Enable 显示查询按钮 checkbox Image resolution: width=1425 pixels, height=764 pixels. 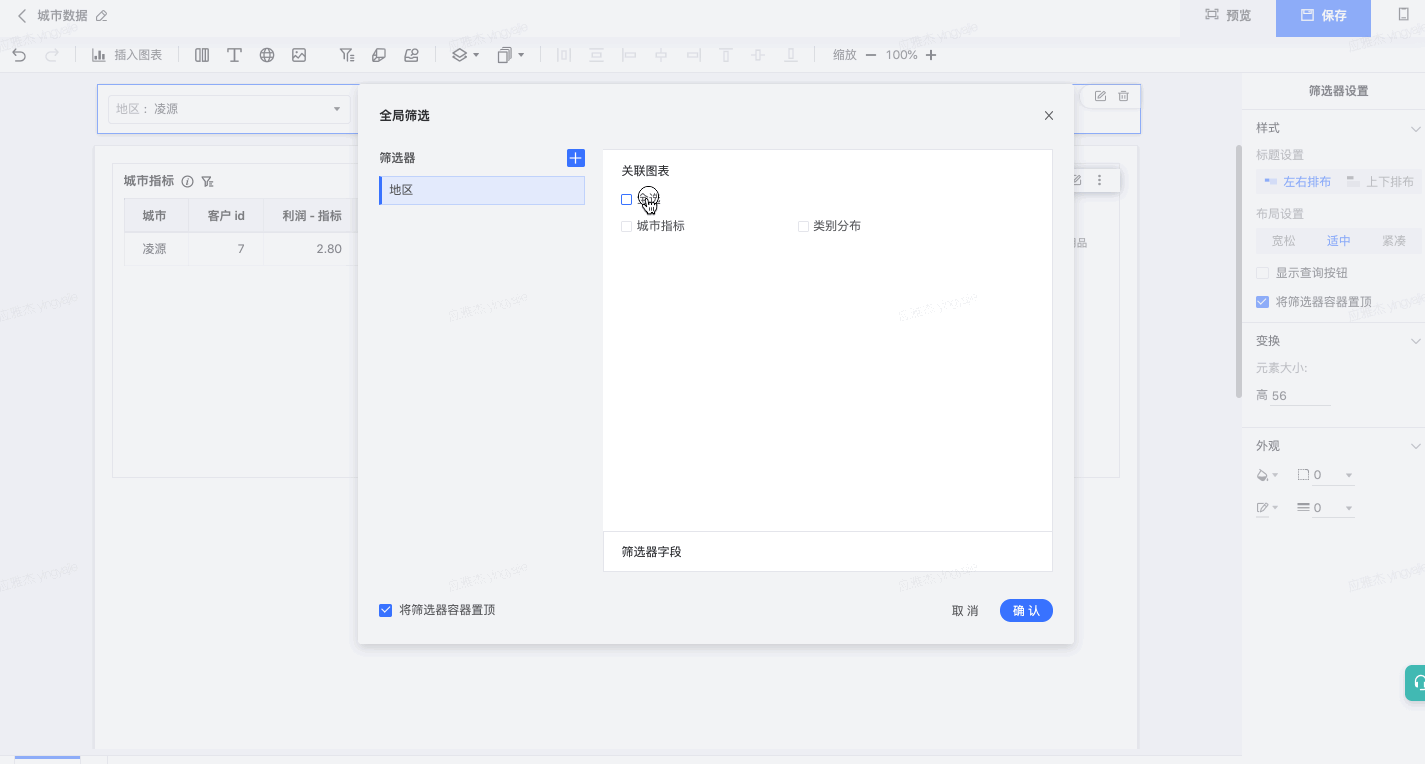click(1262, 273)
